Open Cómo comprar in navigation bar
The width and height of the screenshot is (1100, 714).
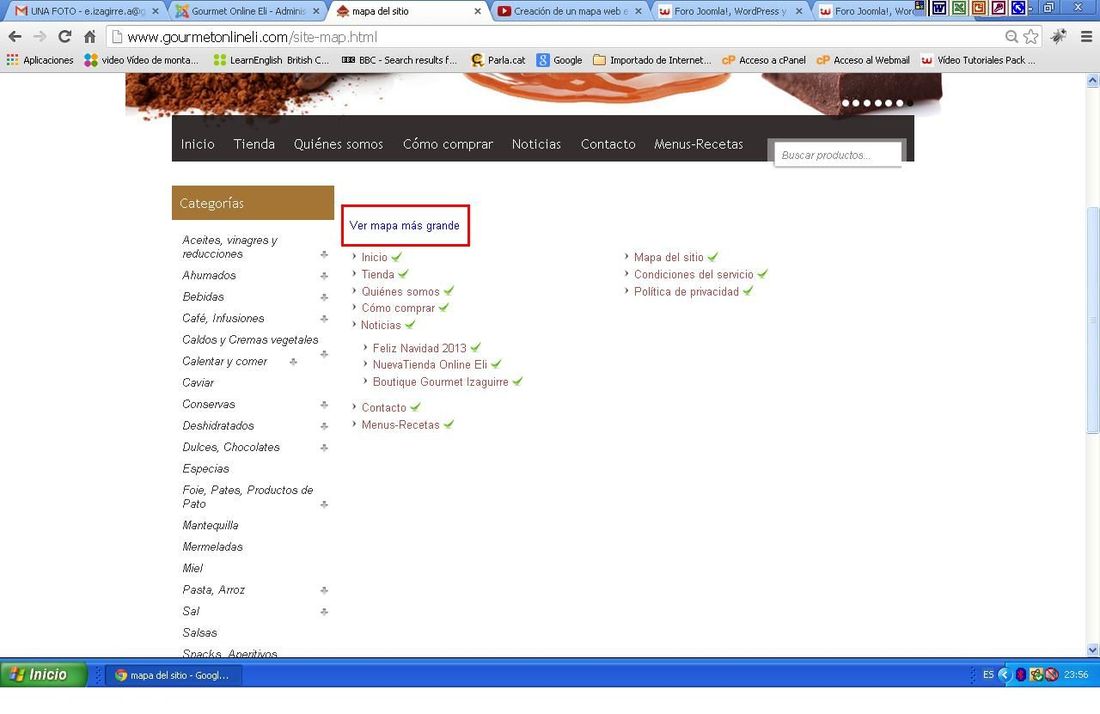pyautogui.click(x=448, y=144)
